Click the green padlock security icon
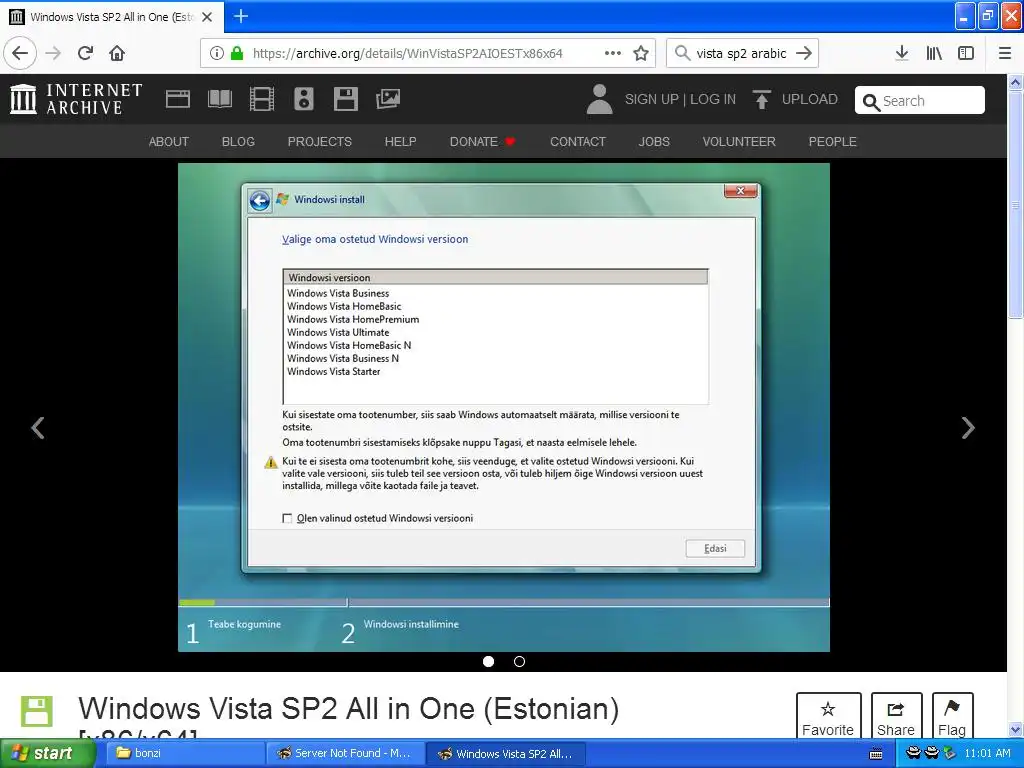1024x768 pixels. [237, 53]
